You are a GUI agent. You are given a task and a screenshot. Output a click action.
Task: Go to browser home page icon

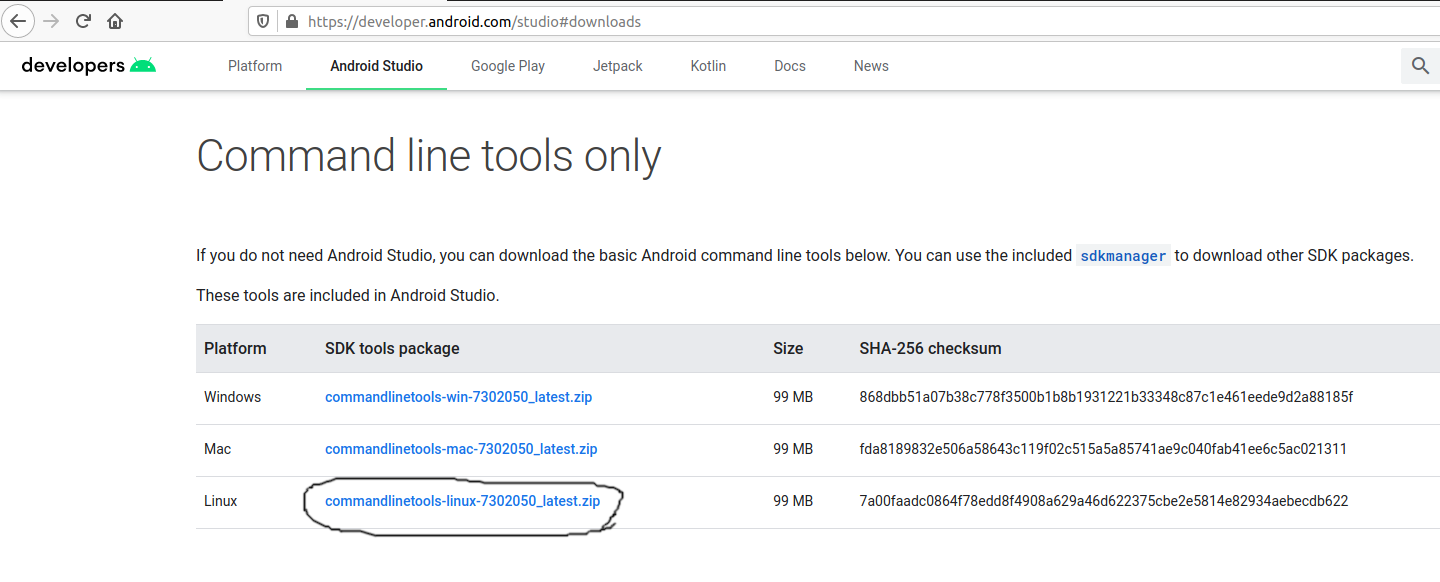116,21
